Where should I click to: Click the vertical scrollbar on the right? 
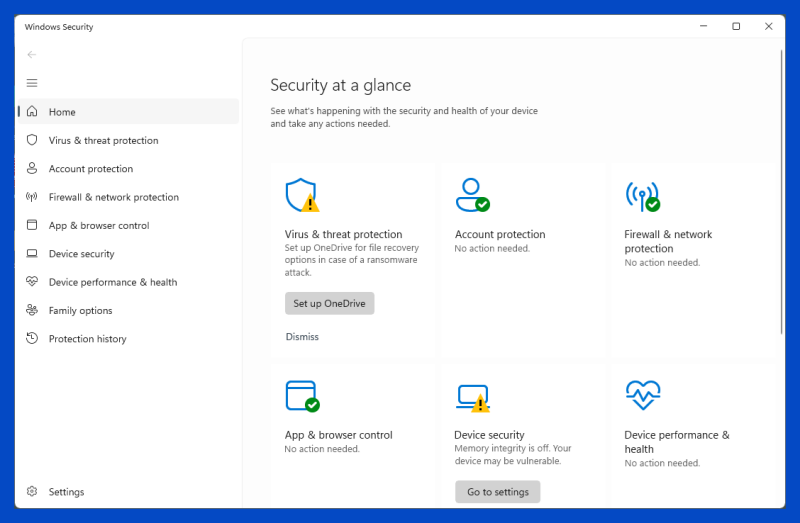coord(781,192)
